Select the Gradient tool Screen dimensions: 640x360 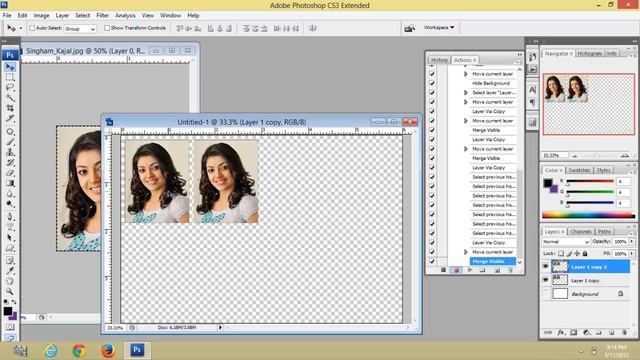pos(10,183)
